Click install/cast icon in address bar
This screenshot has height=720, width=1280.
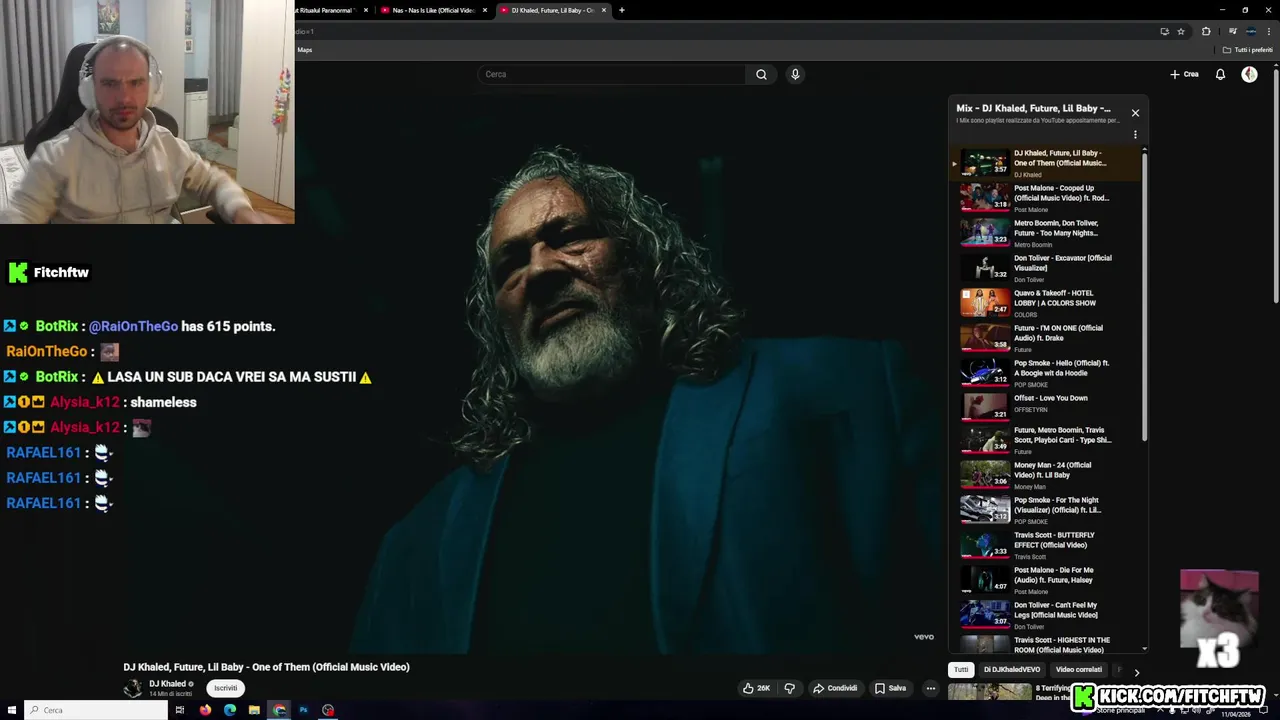pyautogui.click(x=1164, y=31)
